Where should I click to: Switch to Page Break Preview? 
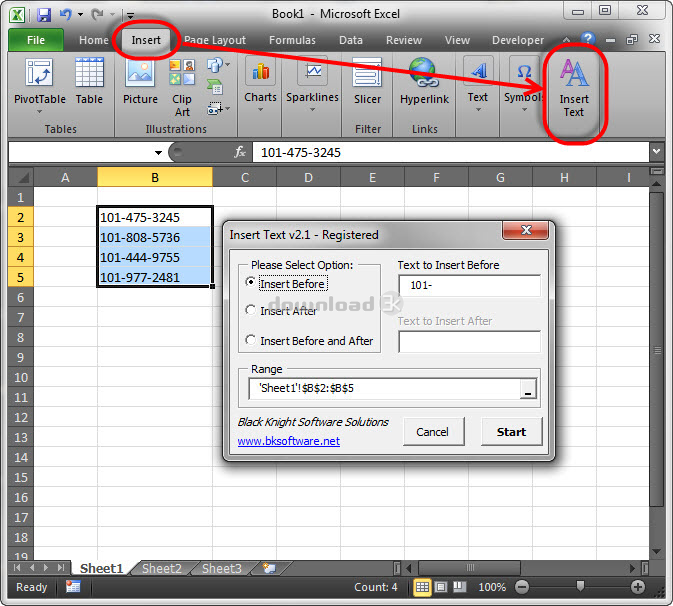pos(460,587)
